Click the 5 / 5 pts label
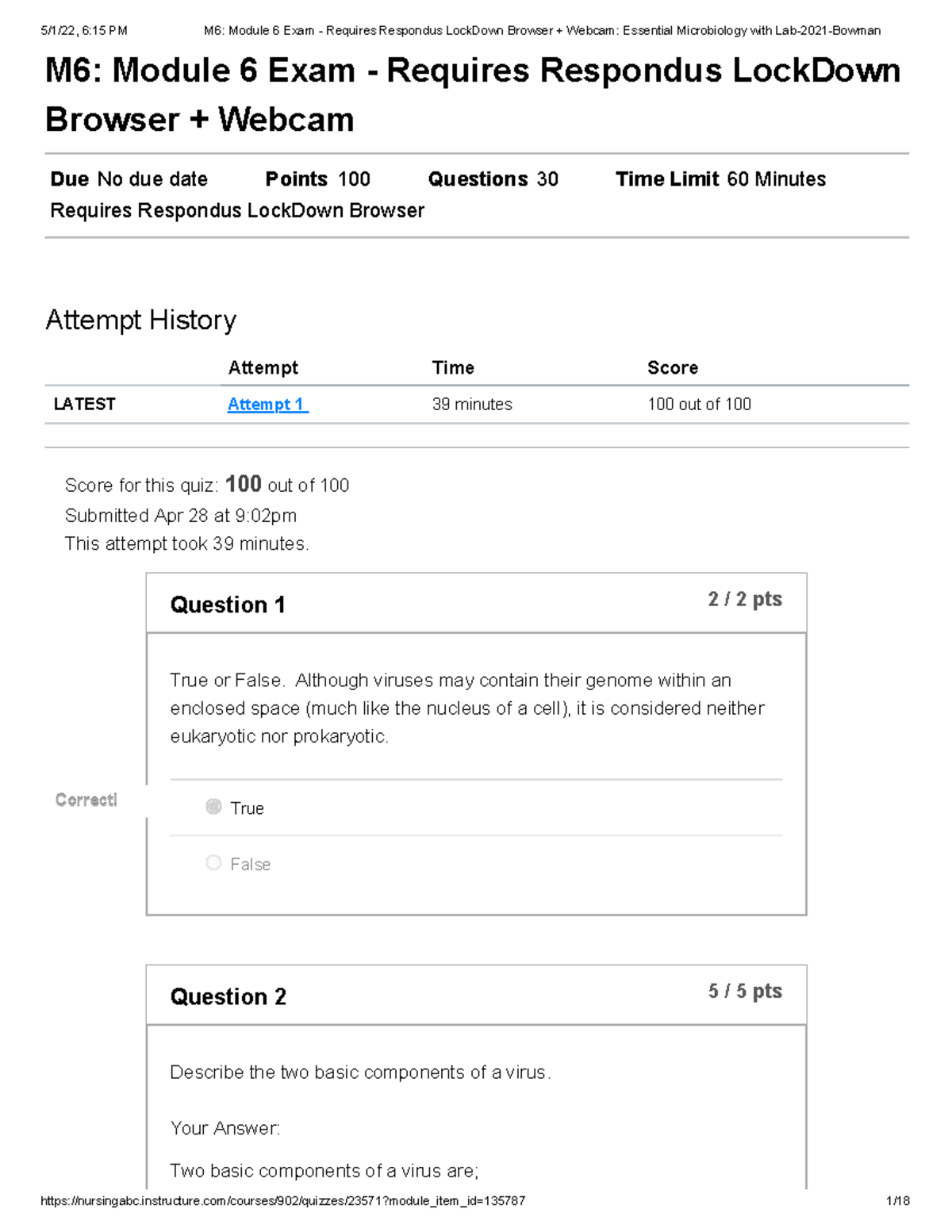Viewport: 952px width, 1232px height. 745,992
